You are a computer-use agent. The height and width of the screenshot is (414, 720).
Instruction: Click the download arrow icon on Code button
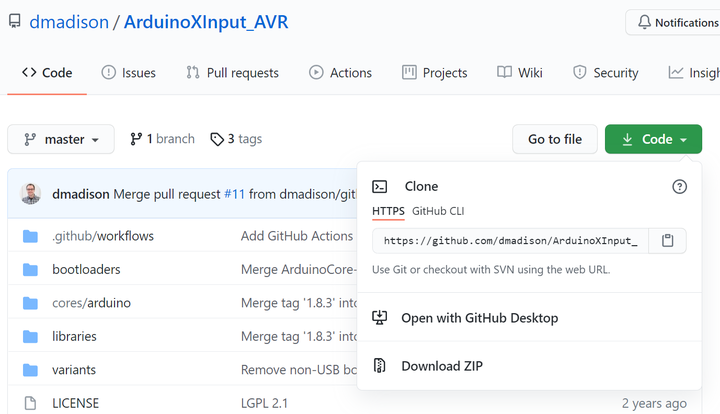pos(627,139)
